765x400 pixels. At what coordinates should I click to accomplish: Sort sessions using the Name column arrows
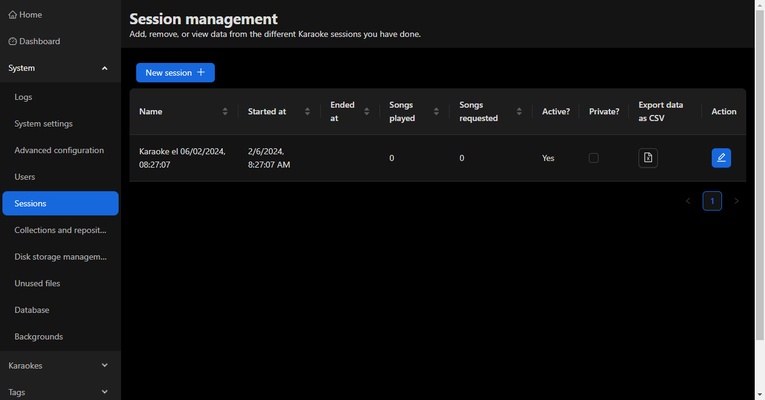tap(225, 112)
